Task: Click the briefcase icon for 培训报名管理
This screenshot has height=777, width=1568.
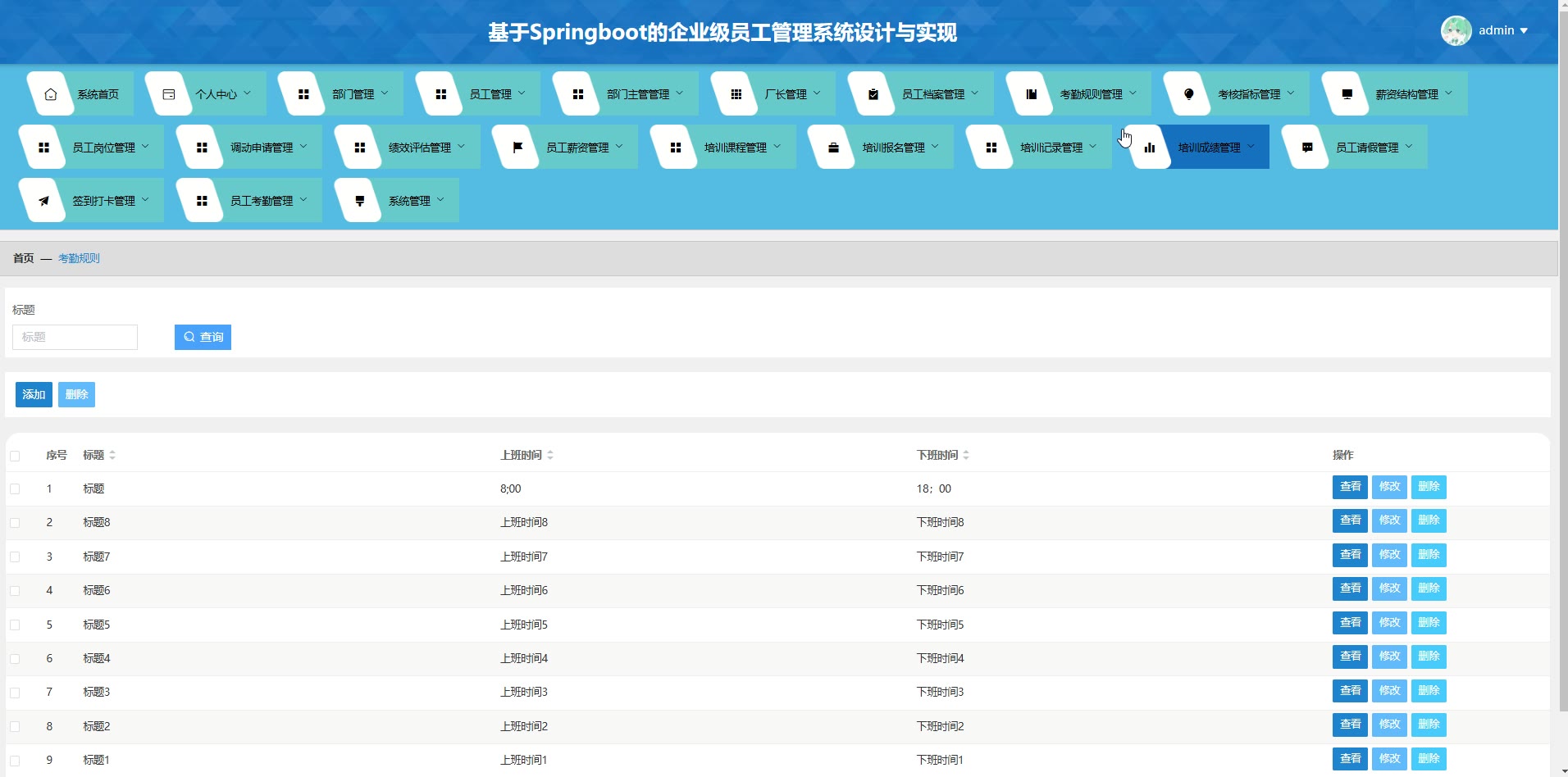Action: (833, 148)
